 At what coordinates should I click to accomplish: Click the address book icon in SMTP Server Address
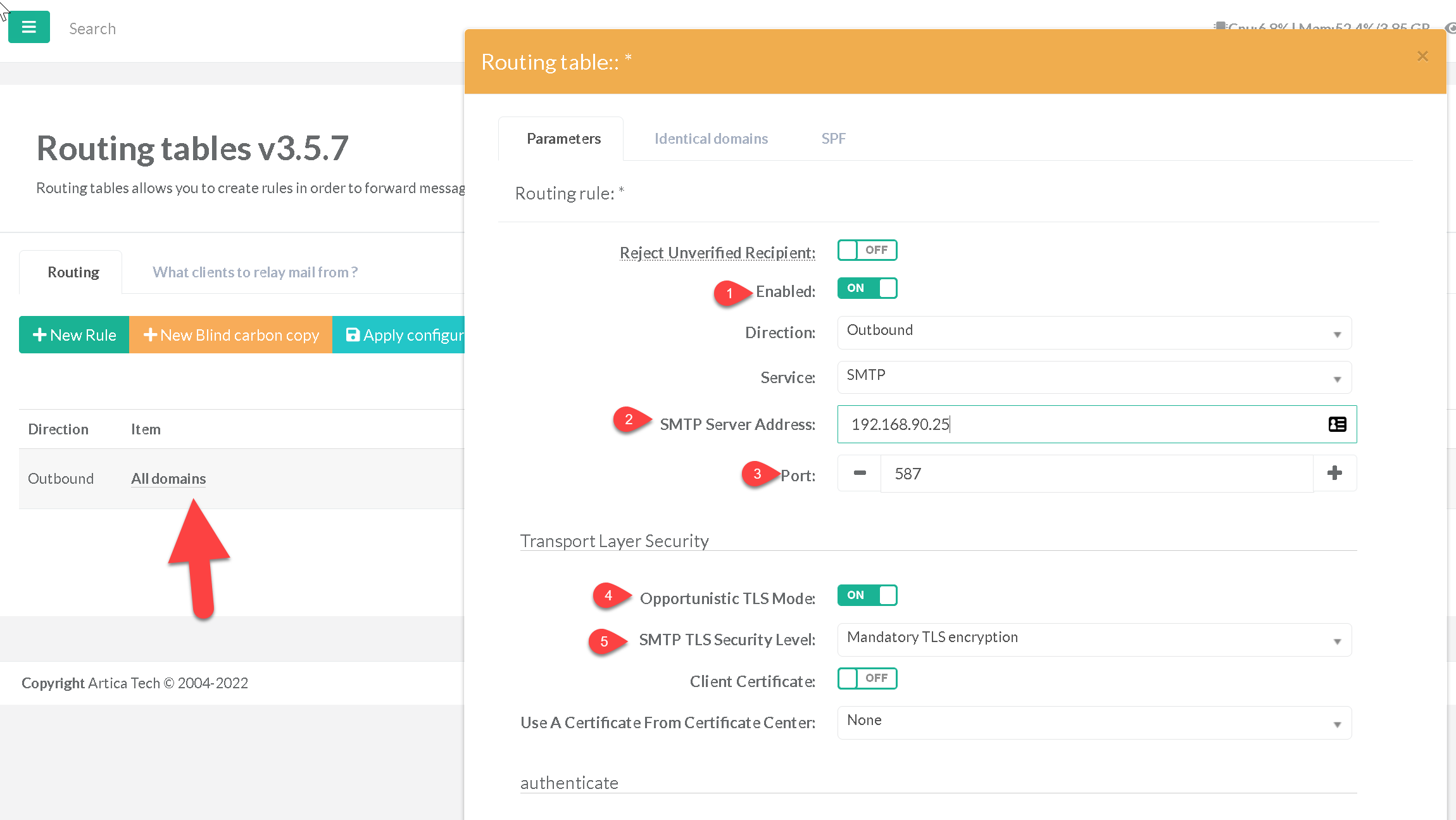pos(1337,424)
